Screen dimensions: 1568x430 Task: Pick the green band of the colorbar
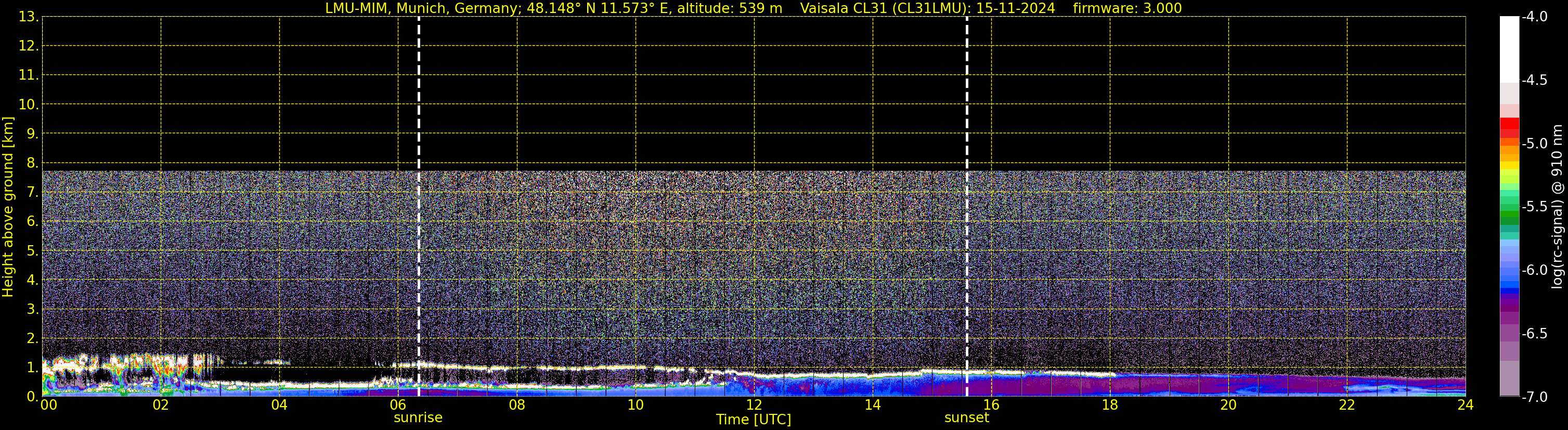coord(1510,214)
